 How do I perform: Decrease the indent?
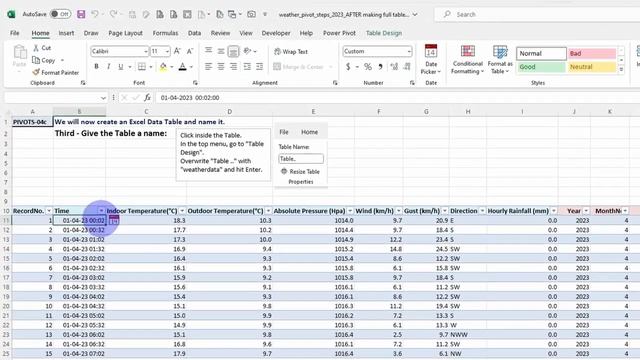247,67
